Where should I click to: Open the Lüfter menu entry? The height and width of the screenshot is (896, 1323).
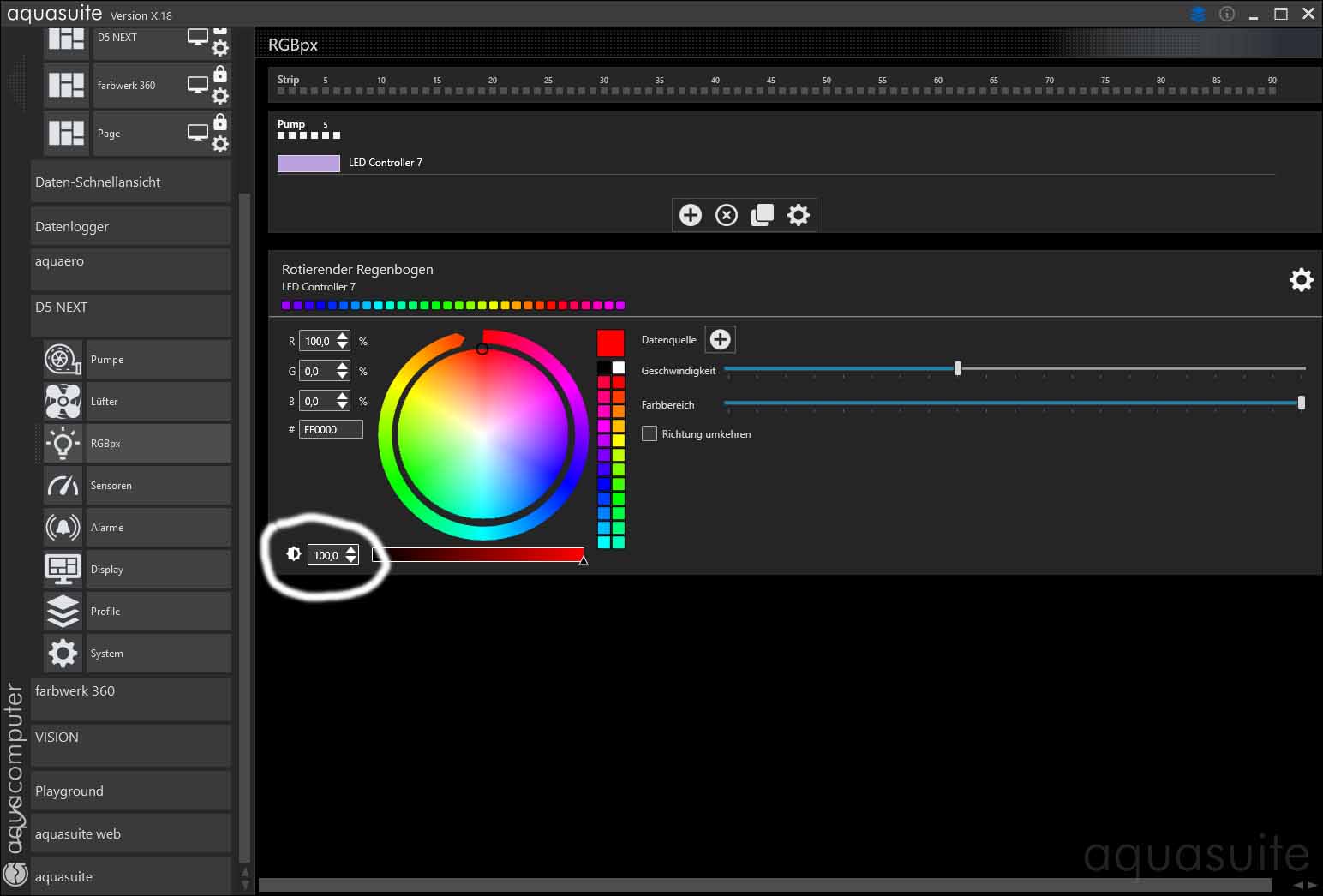coord(159,402)
